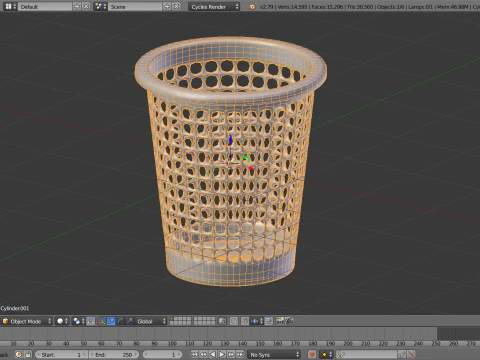The image size is (480, 360).
Task: Add a new screen layout
Action: click(x=77, y=6)
